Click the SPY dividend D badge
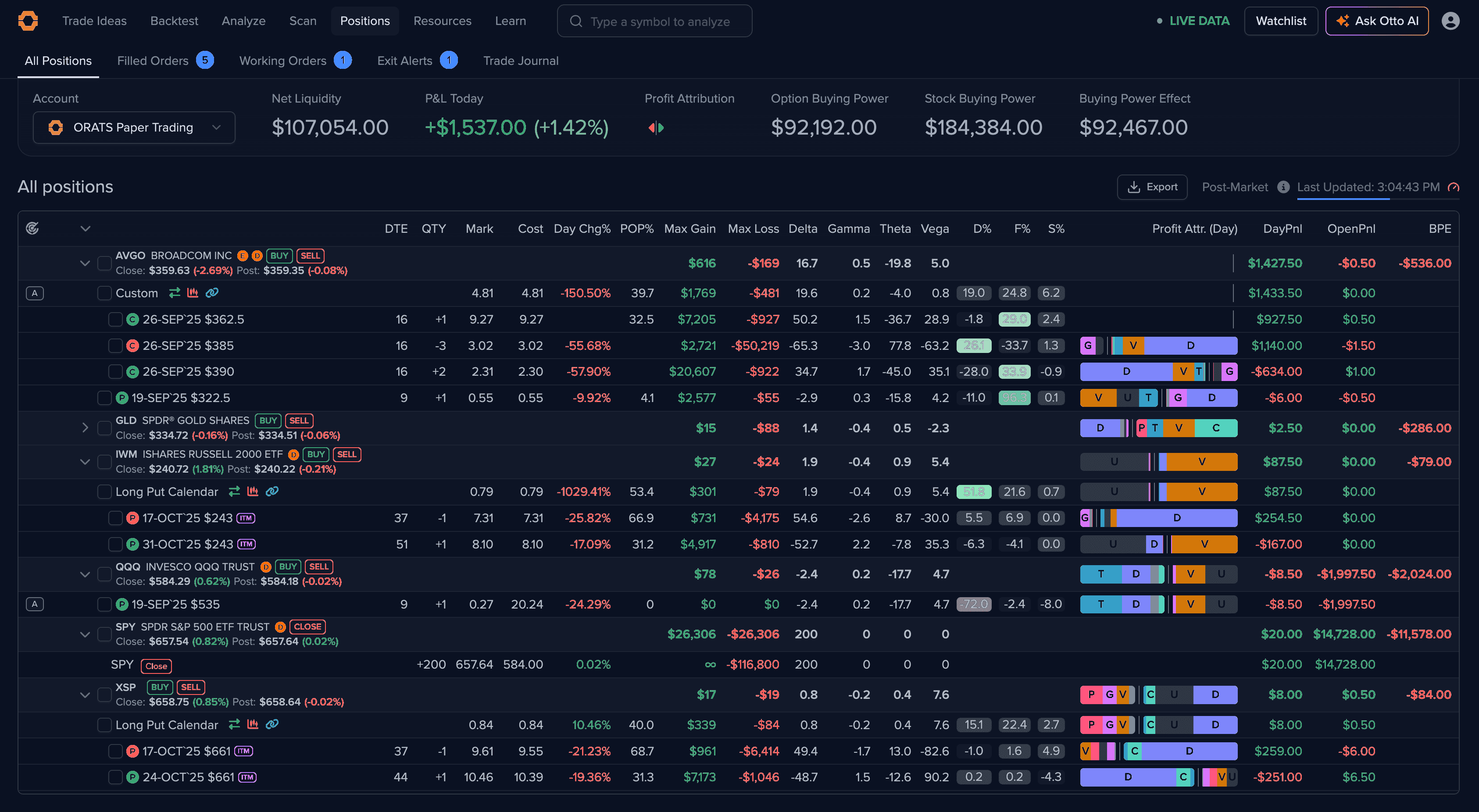 (280, 627)
